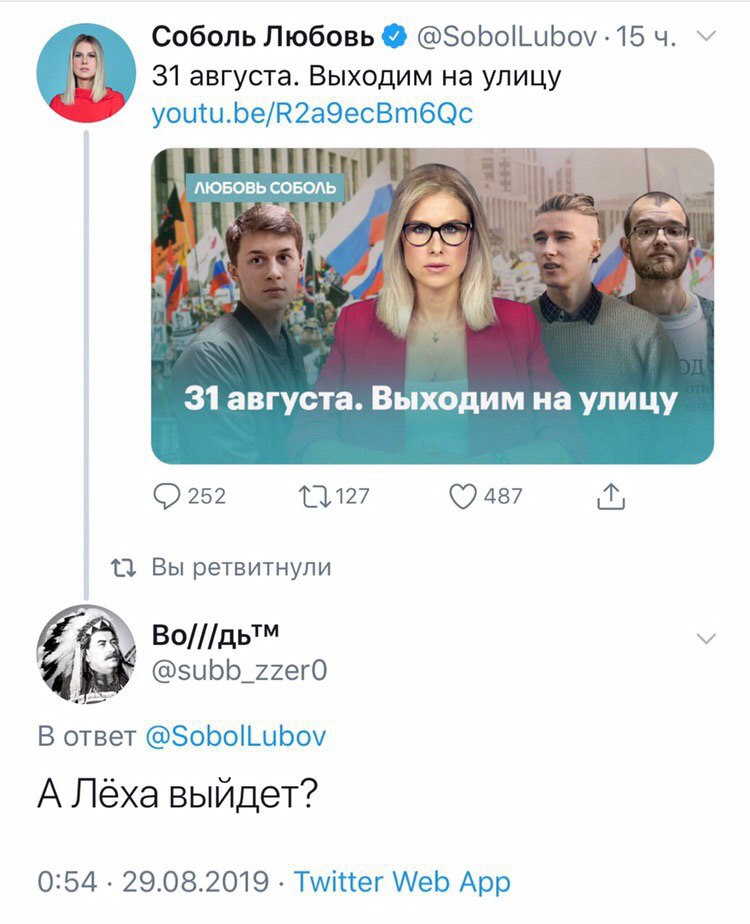The width and height of the screenshot is (750, 924).
Task: Open the Twitter Web App source link
Action: tap(402, 882)
